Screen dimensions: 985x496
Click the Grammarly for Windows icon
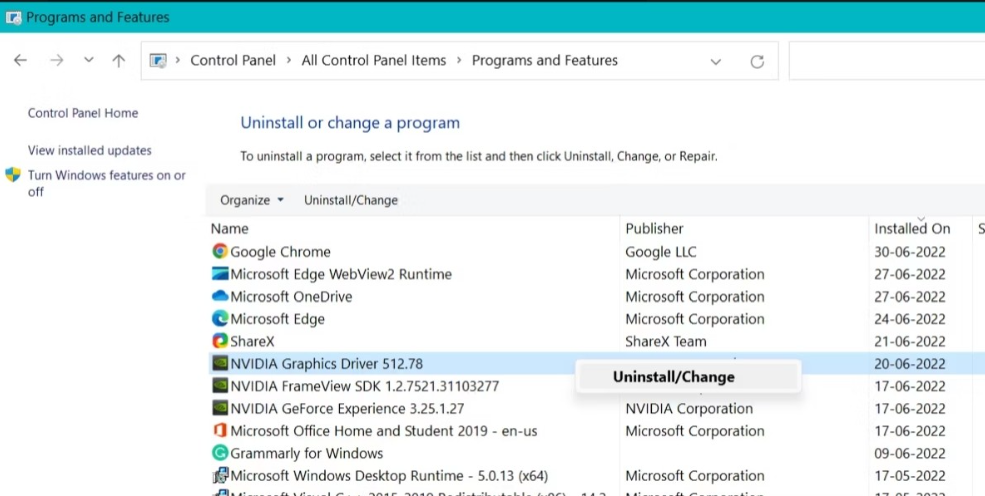[x=219, y=453]
